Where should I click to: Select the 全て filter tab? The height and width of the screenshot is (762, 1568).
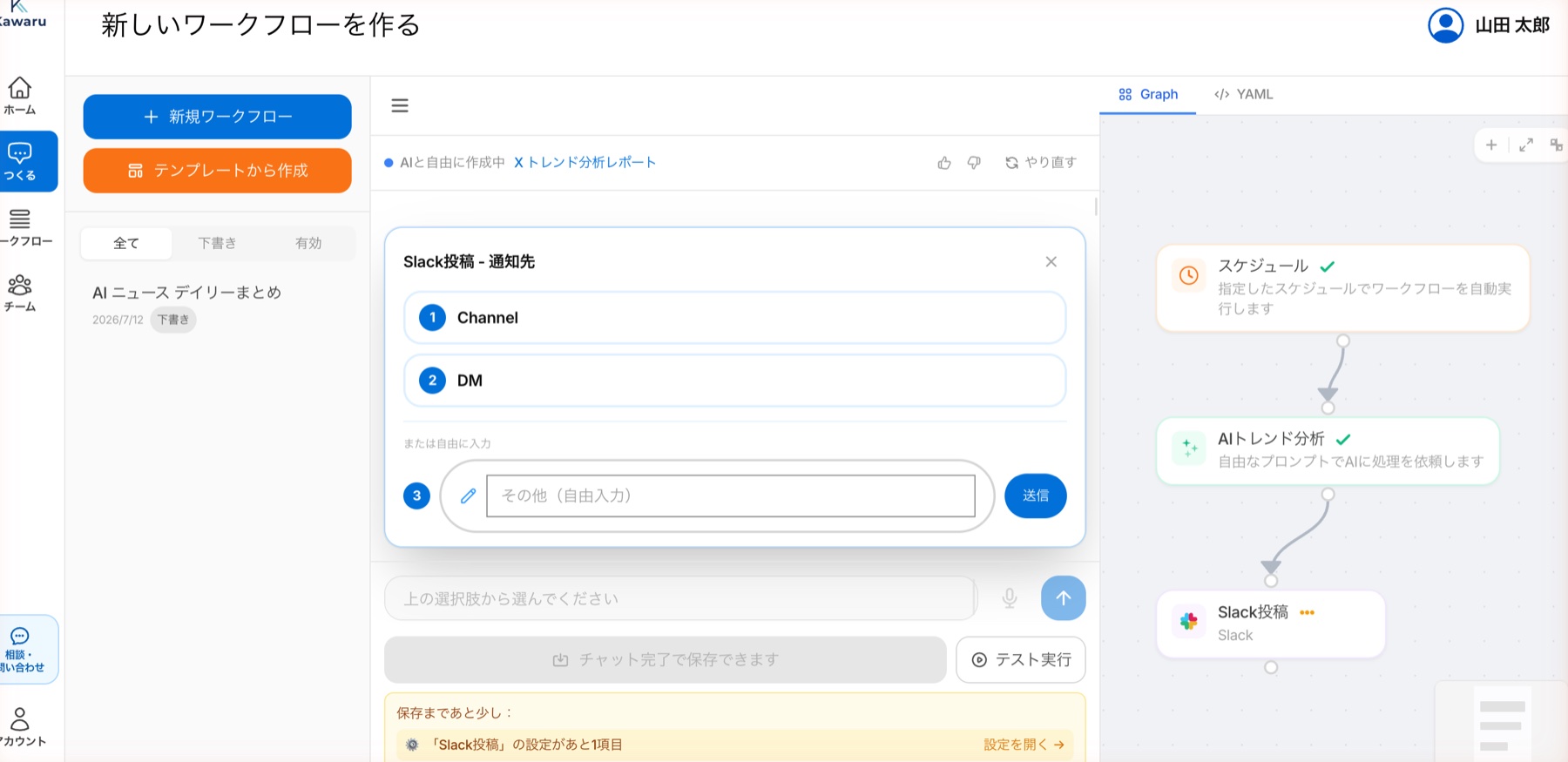[126, 243]
